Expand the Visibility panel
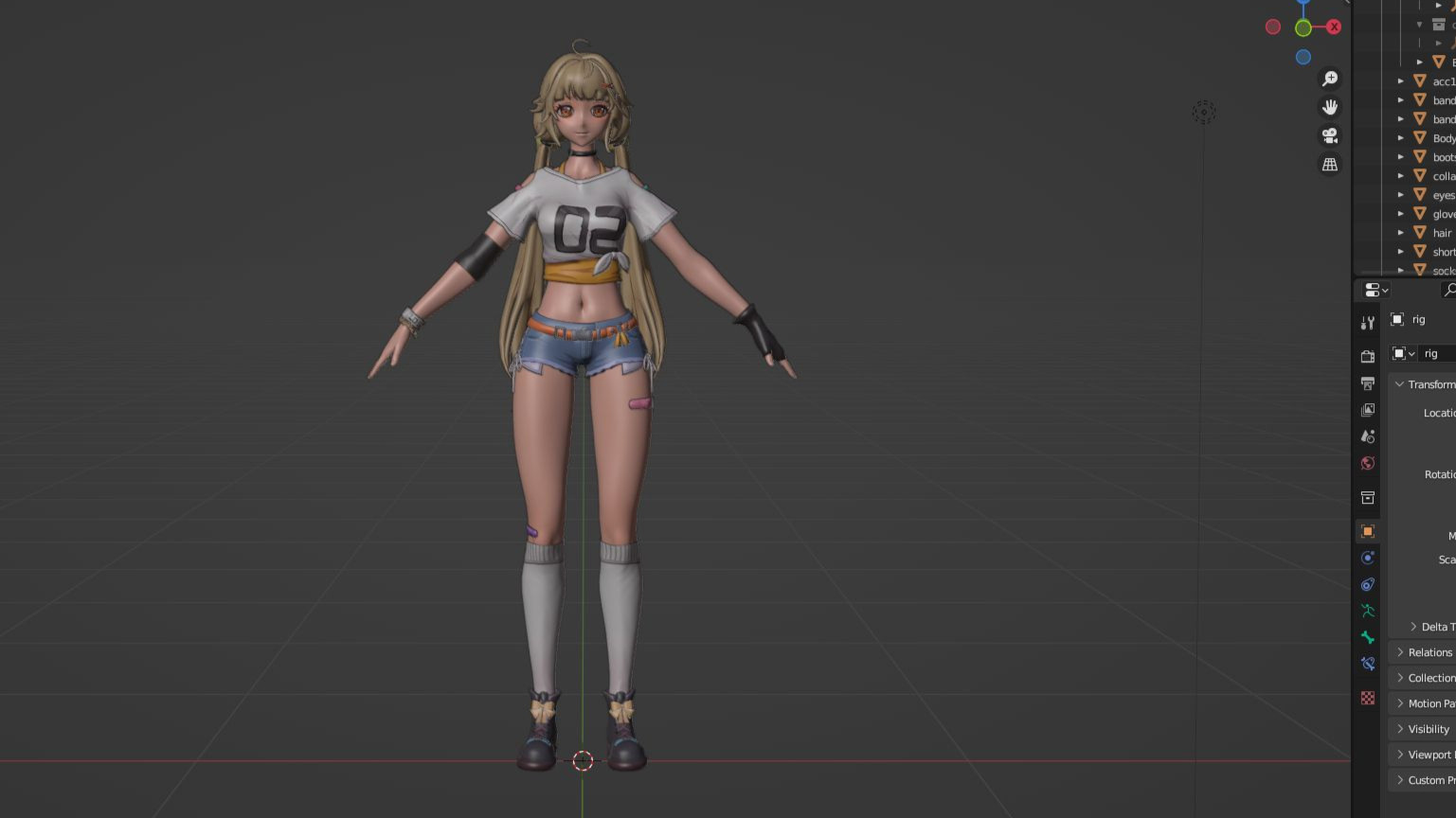The image size is (1456, 818). coord(1400,729)
